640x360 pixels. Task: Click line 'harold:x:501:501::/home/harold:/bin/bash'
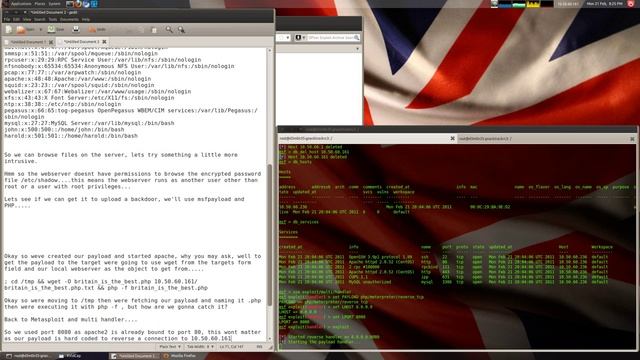click(71, 136)
